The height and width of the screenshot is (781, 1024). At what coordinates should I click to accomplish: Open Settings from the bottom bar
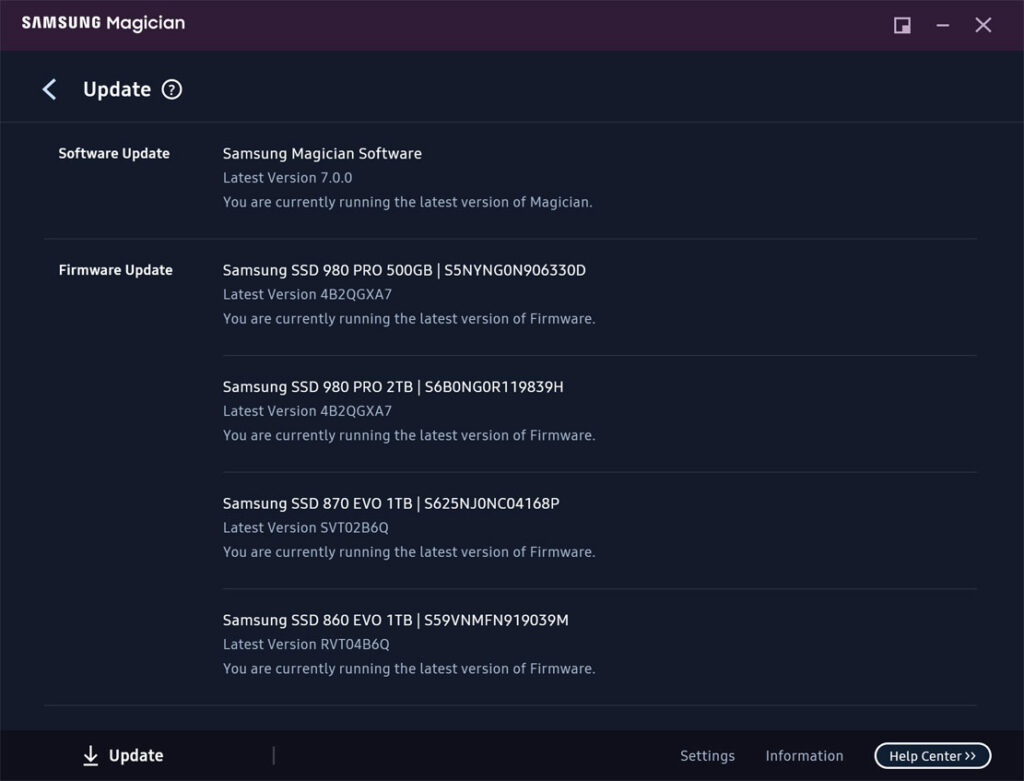coord(707,756)
